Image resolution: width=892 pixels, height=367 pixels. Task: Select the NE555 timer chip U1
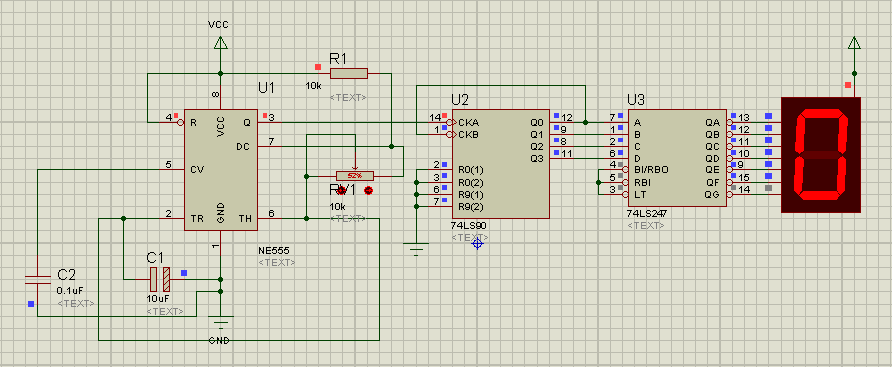(221, 170)
